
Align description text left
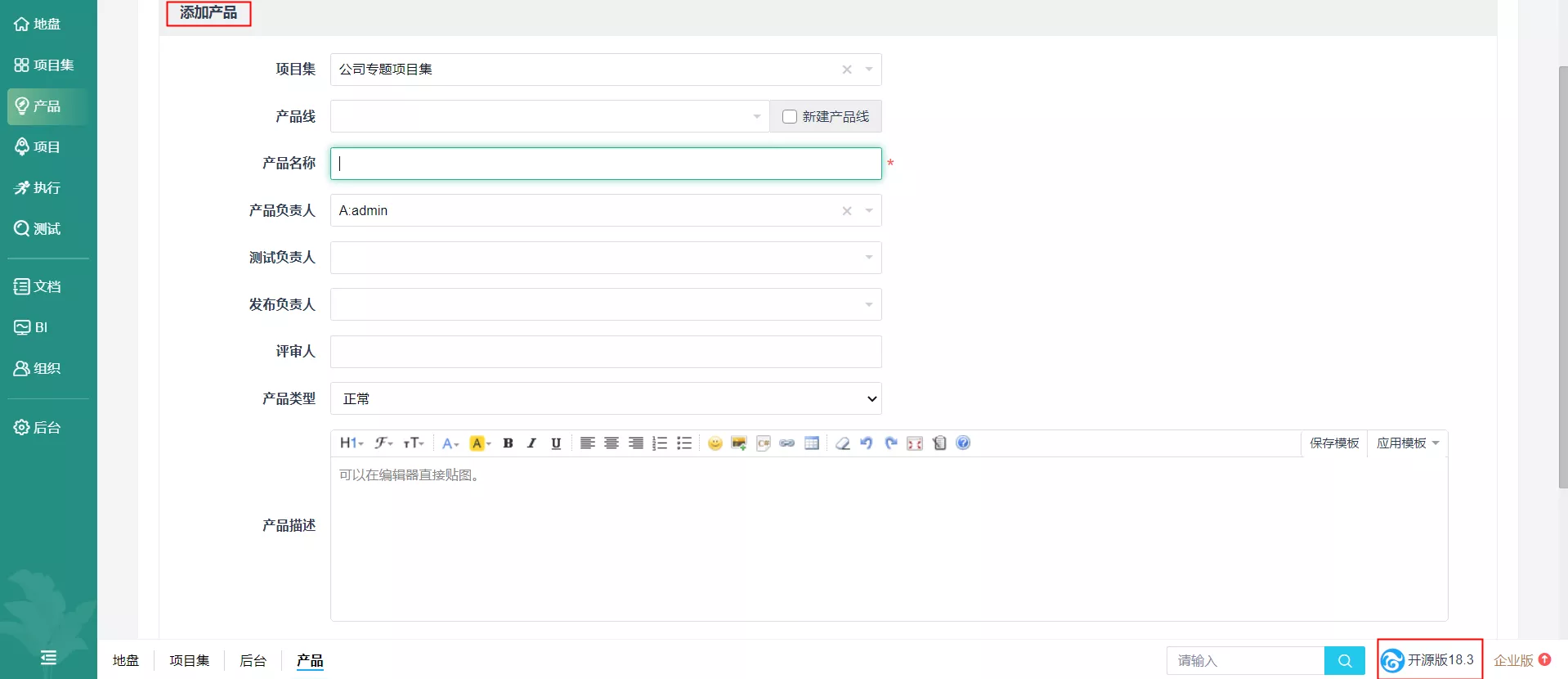(587, 443)
